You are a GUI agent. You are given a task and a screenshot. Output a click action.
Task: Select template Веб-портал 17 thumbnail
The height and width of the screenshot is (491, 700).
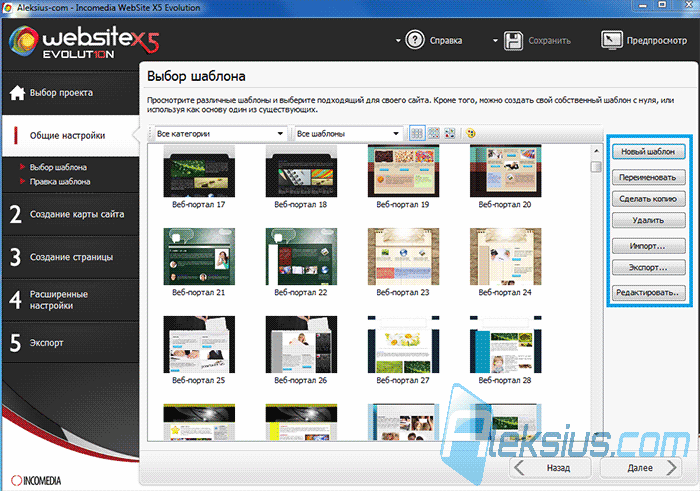pos(199,171)
